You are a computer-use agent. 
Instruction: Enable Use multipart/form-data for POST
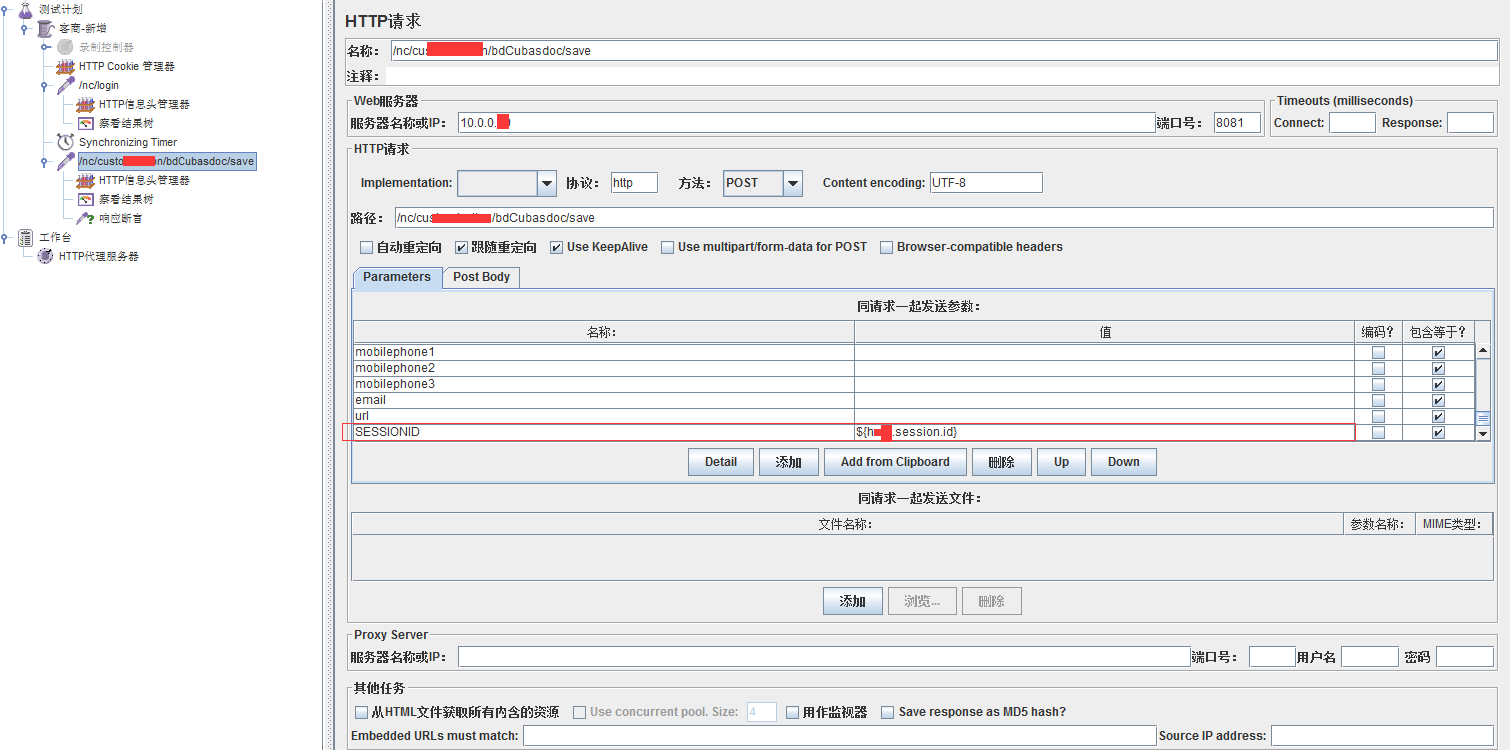(667, 247)
